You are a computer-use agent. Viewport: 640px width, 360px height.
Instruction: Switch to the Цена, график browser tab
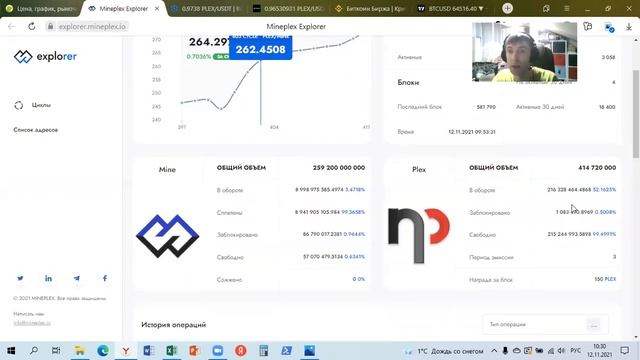[41, 9]
